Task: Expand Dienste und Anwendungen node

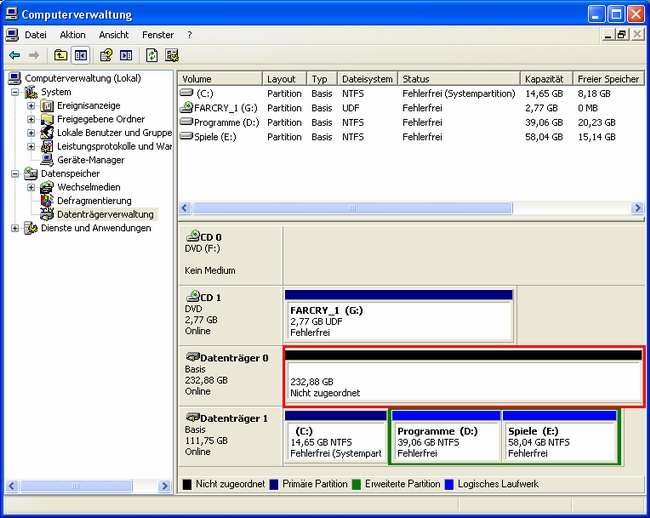Action: 15,228
